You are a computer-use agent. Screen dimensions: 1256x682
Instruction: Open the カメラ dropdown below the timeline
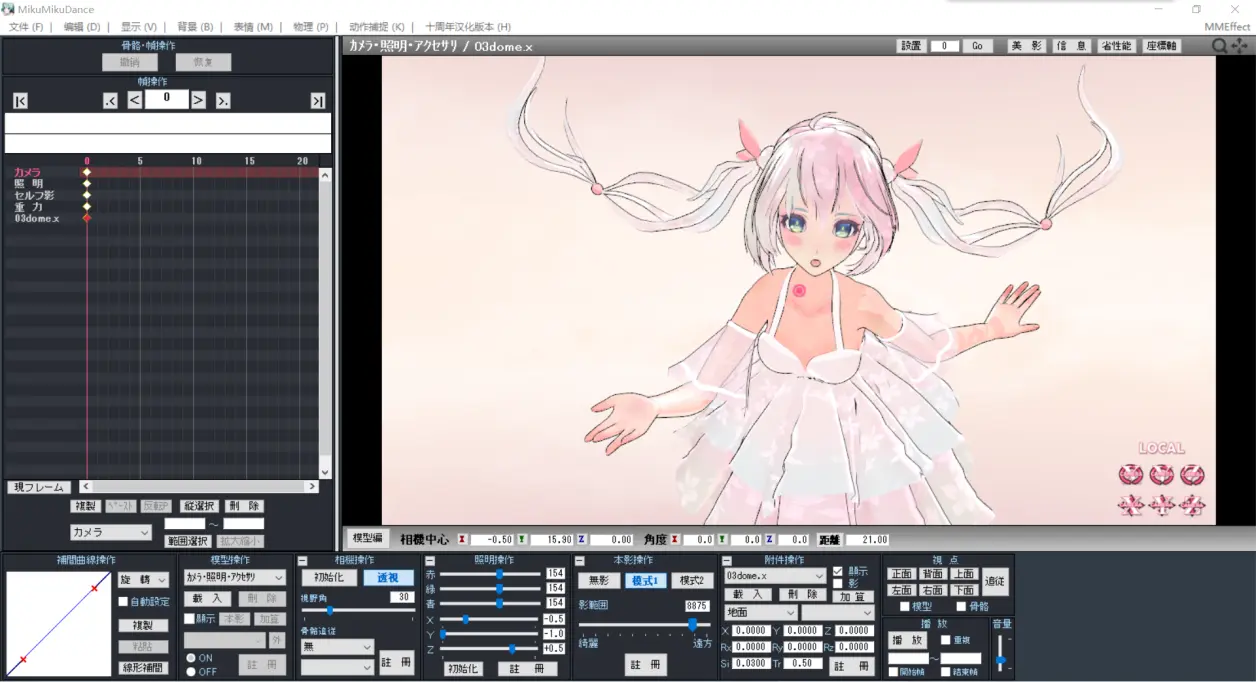click(110, 533)
